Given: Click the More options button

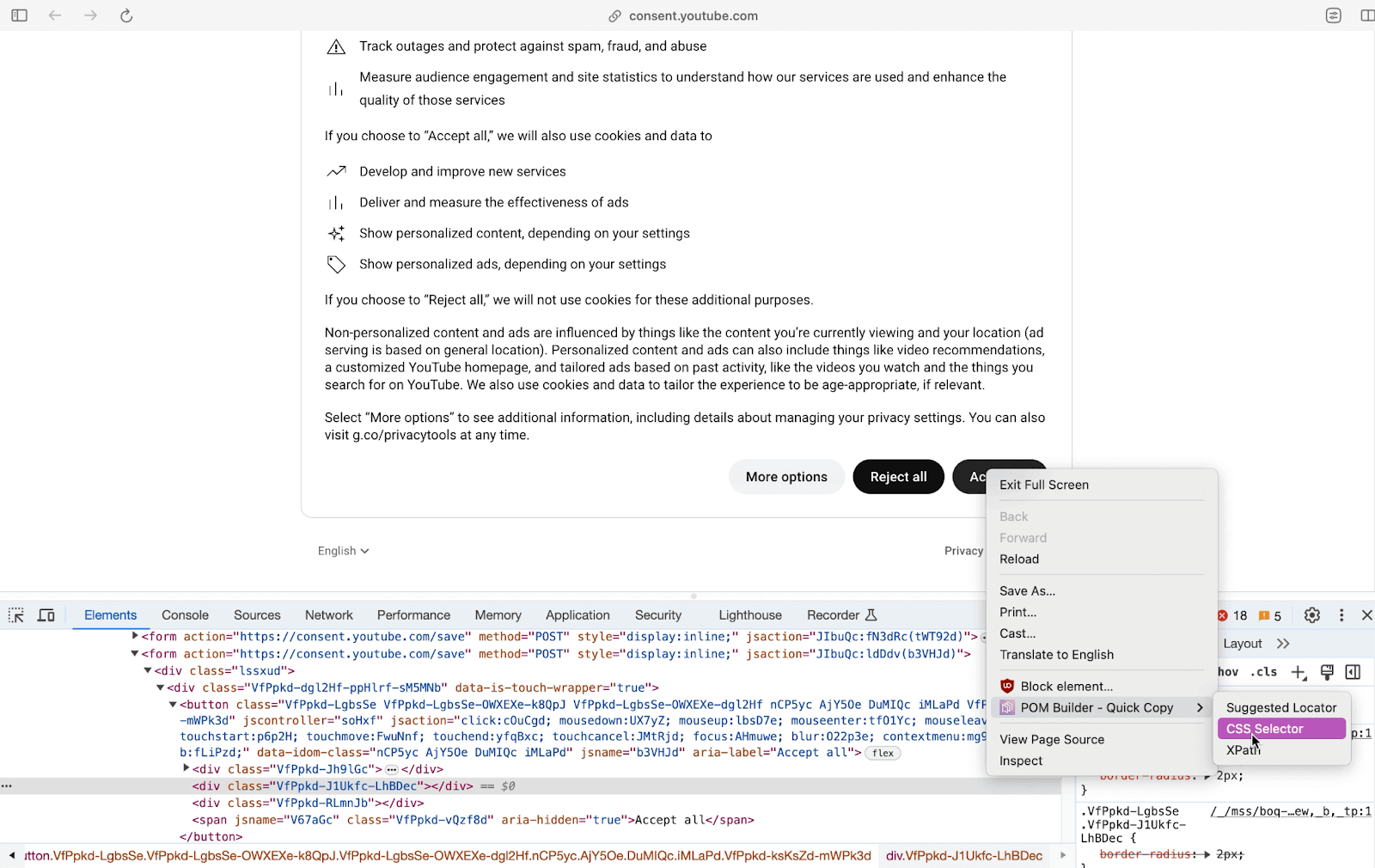Looking at the screenshot, I should point(785,476).
